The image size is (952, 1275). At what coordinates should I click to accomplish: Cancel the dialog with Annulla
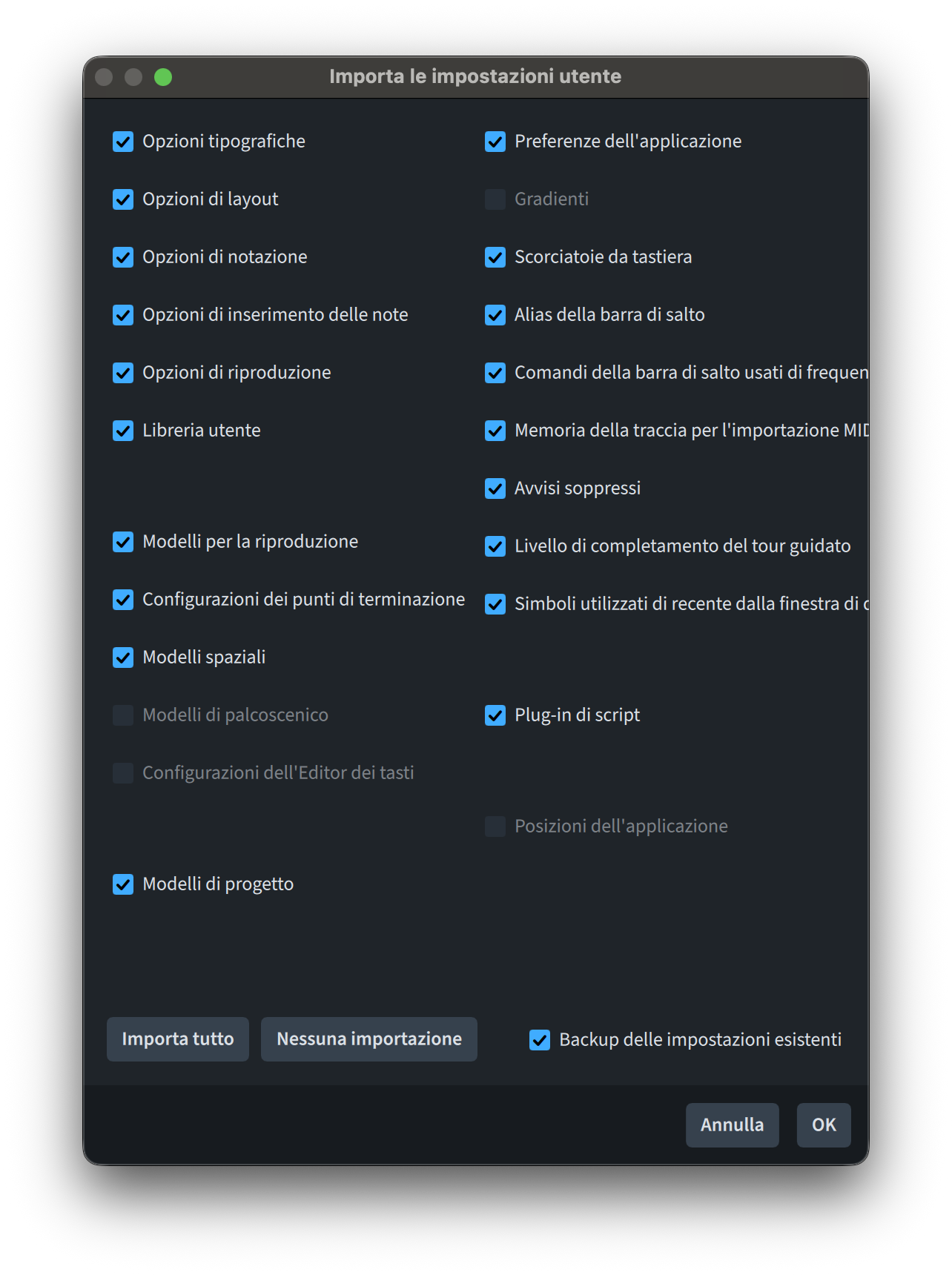pyautogui.click(x=732, y=1125)
